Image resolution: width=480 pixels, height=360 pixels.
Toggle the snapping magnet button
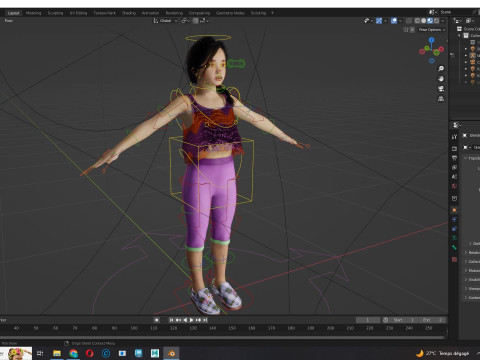pos(195,21)
